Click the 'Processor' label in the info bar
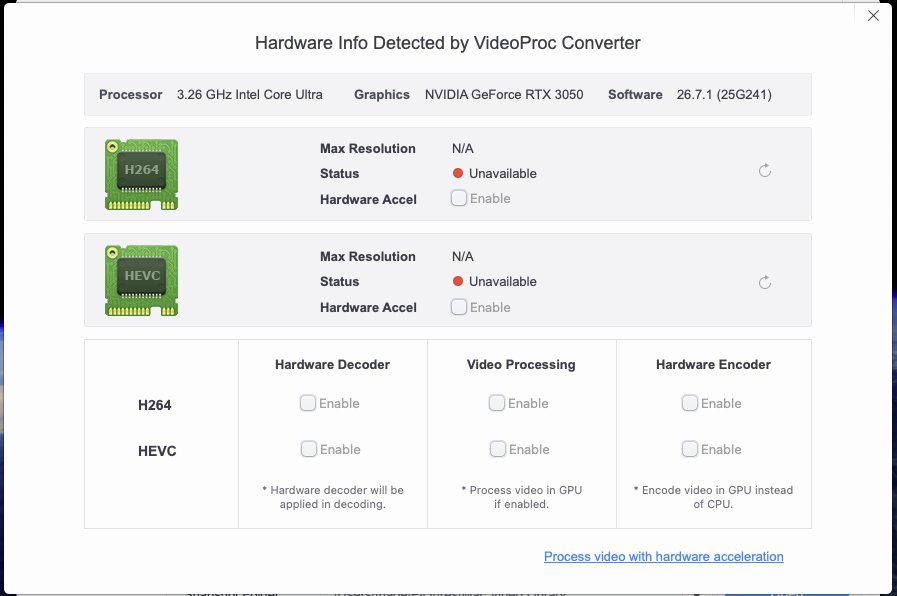 (130, 95)
